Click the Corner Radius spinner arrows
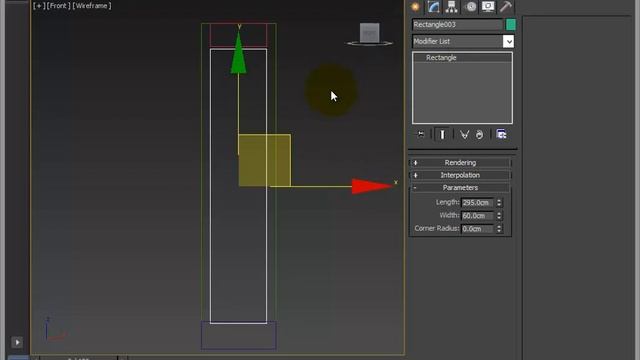This screenshot has width=640, height=360. [499, 229]
